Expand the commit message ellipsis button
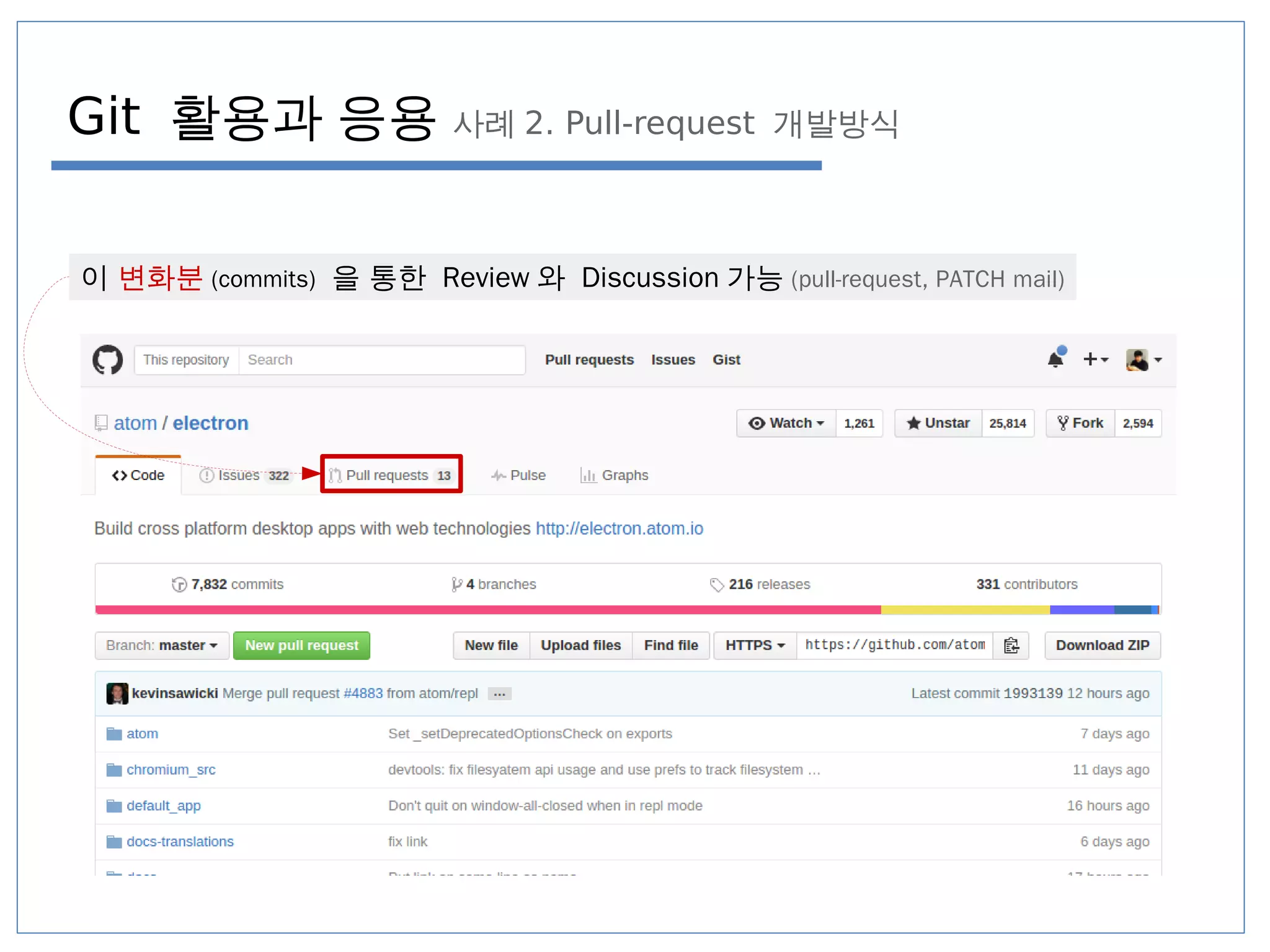 tap(500, 694)
